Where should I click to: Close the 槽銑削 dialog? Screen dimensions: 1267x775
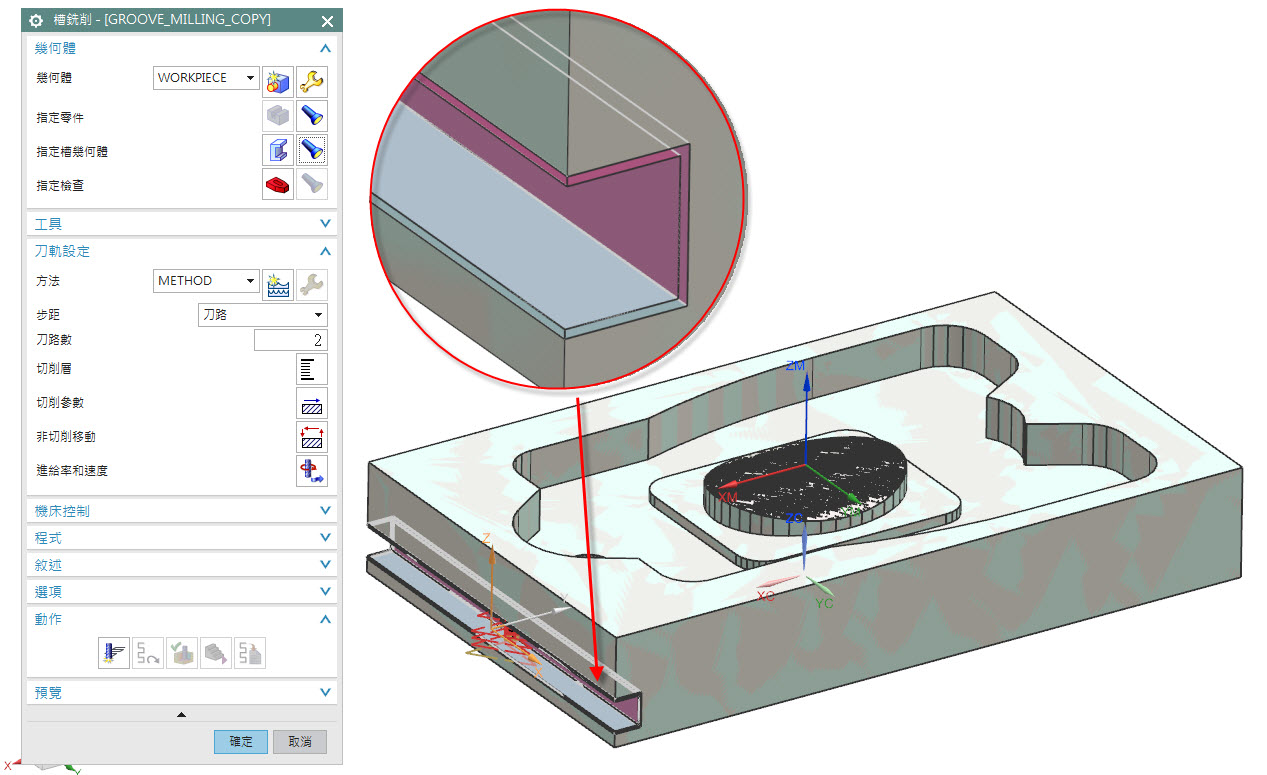(x=327, y=21)
